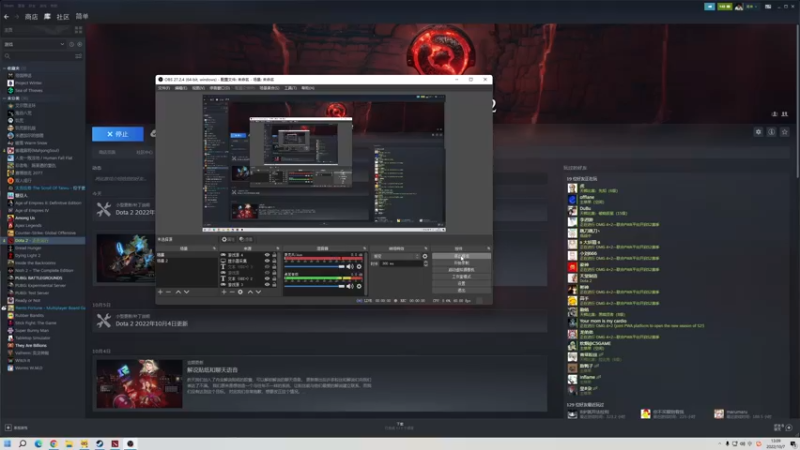Open File Explorer from taskbar
This screenshot has width=800, height=450.
(x=69, y=443)
